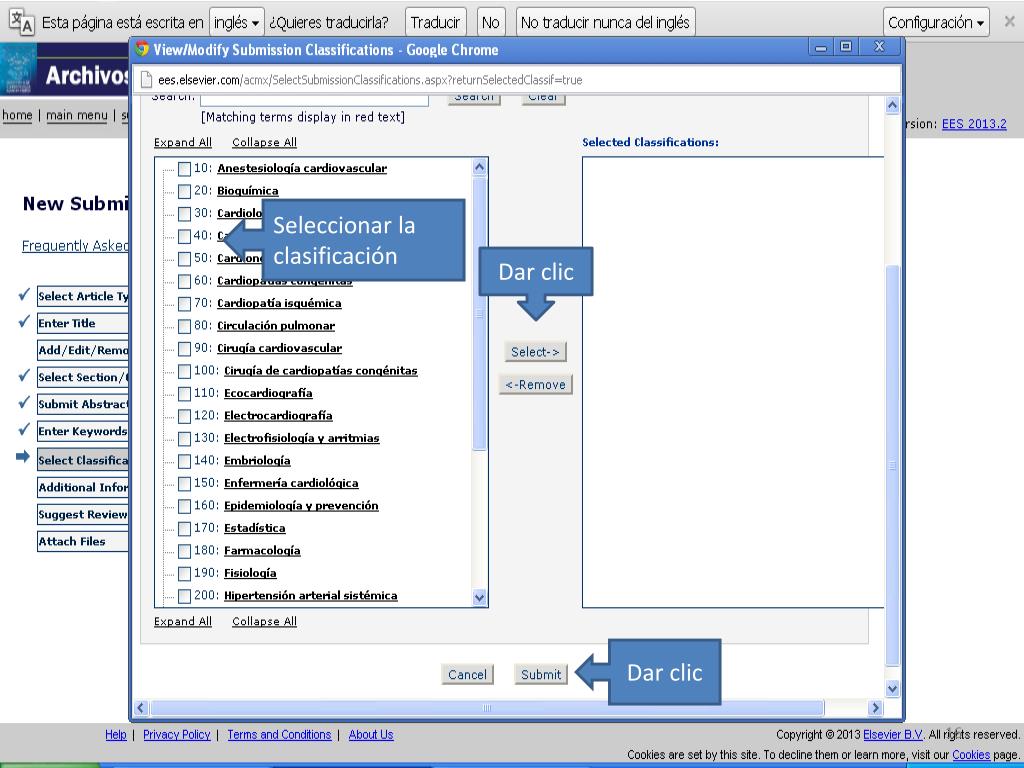
Task: Click the Select-> button
Action: tap(535, 352)
